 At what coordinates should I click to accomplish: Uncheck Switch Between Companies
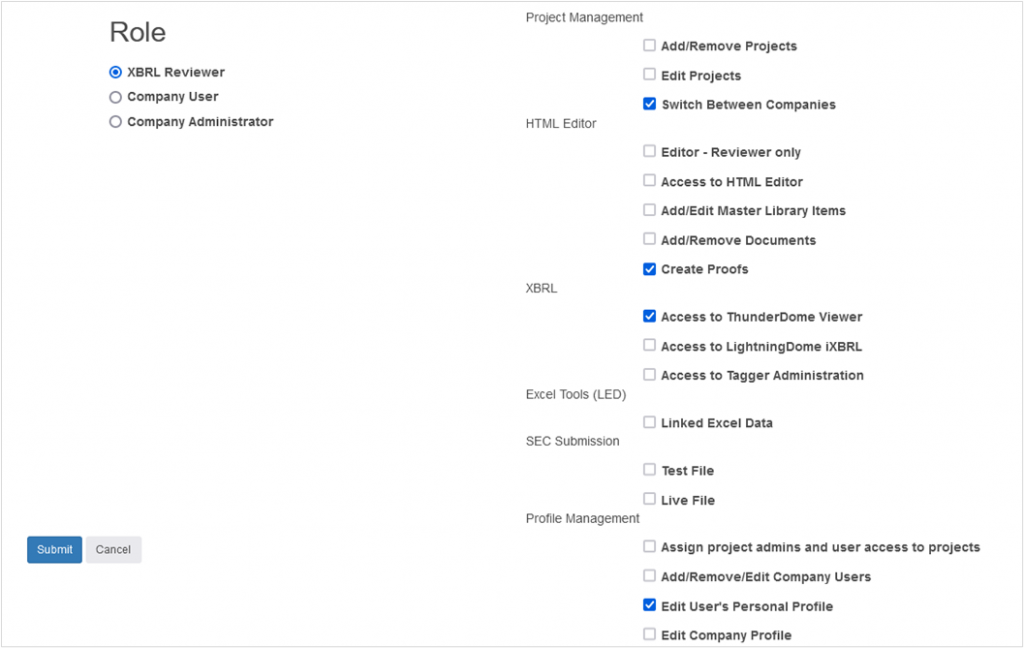tap(650, 104)
